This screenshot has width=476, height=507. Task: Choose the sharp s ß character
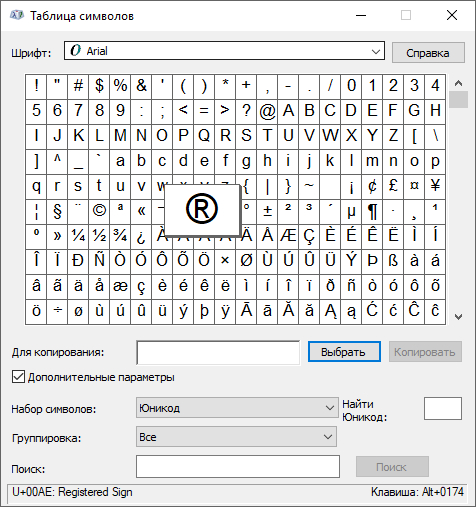coord(393,262)
